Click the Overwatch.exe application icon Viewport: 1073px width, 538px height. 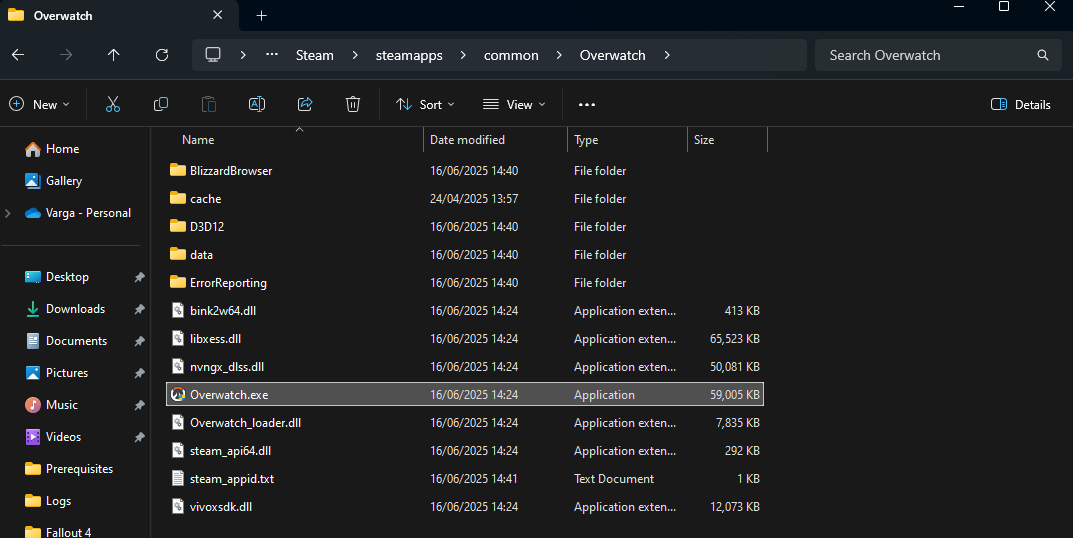(x=178, y=394)
